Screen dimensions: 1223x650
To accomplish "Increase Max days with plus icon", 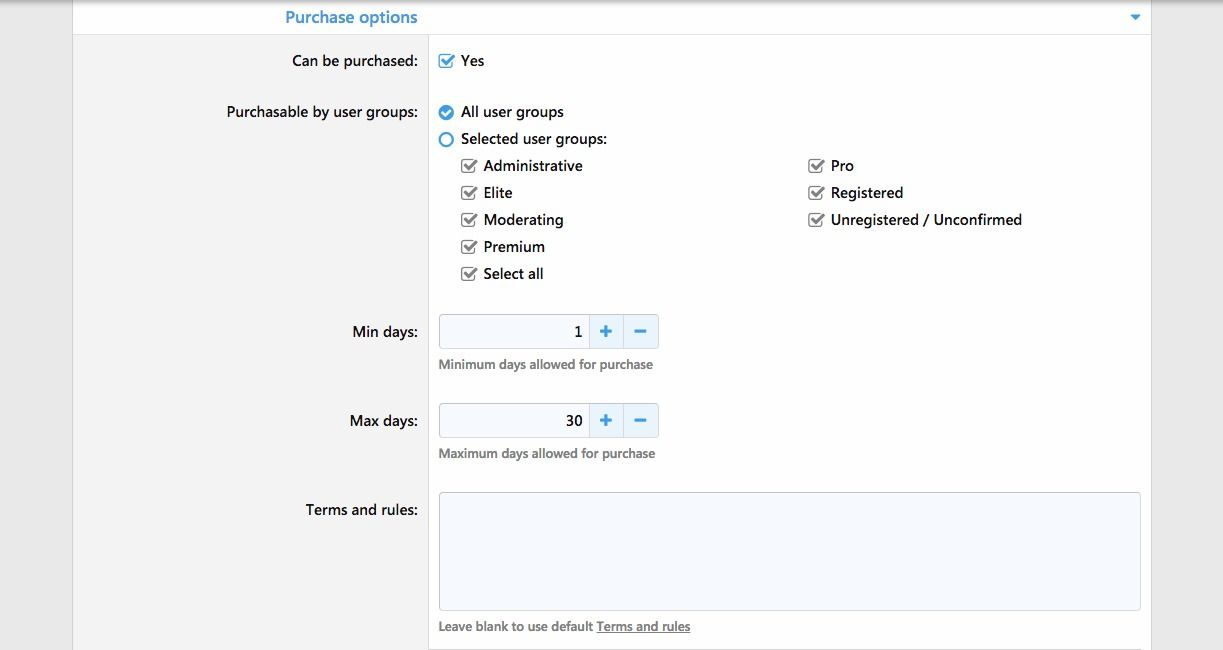I will click(x=606, y=421).
